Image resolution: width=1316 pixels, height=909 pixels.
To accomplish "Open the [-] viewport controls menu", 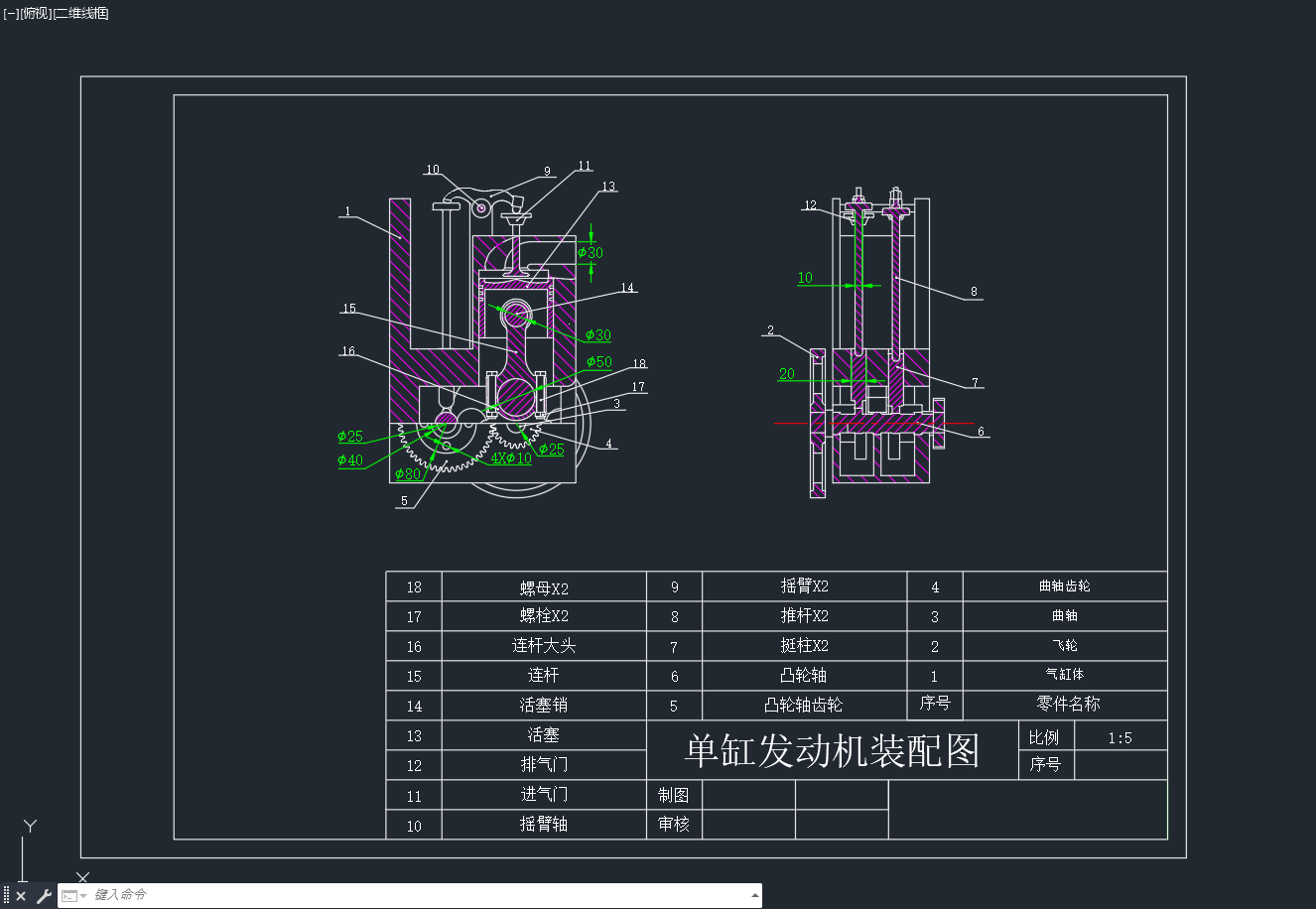I will click(11, 13).
